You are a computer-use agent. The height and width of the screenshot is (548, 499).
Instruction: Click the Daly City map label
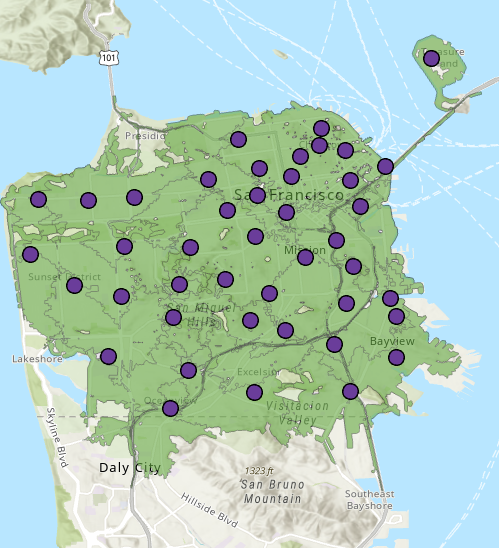click(x=130, y=467)
